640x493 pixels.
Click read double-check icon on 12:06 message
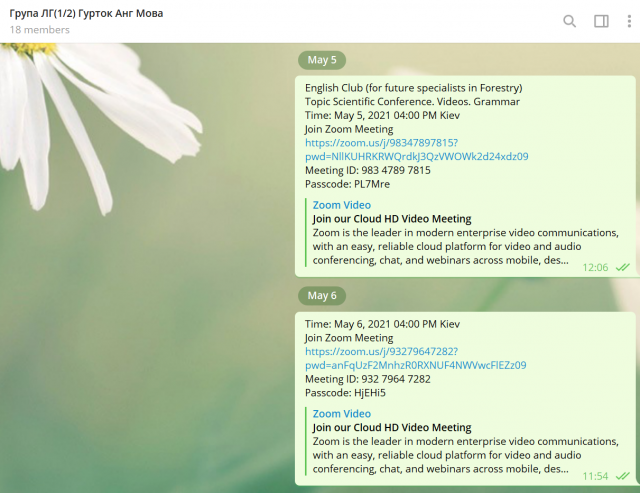(x=623, y=267)
